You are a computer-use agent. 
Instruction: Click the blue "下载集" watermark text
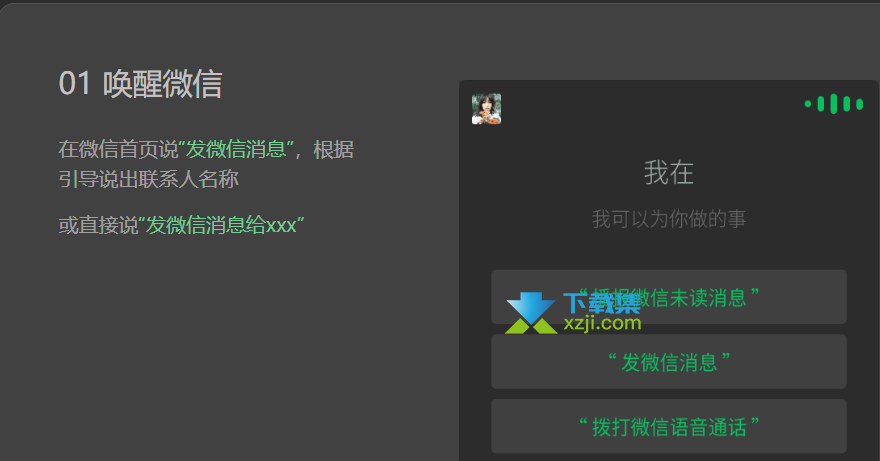[x=602, y=303]
